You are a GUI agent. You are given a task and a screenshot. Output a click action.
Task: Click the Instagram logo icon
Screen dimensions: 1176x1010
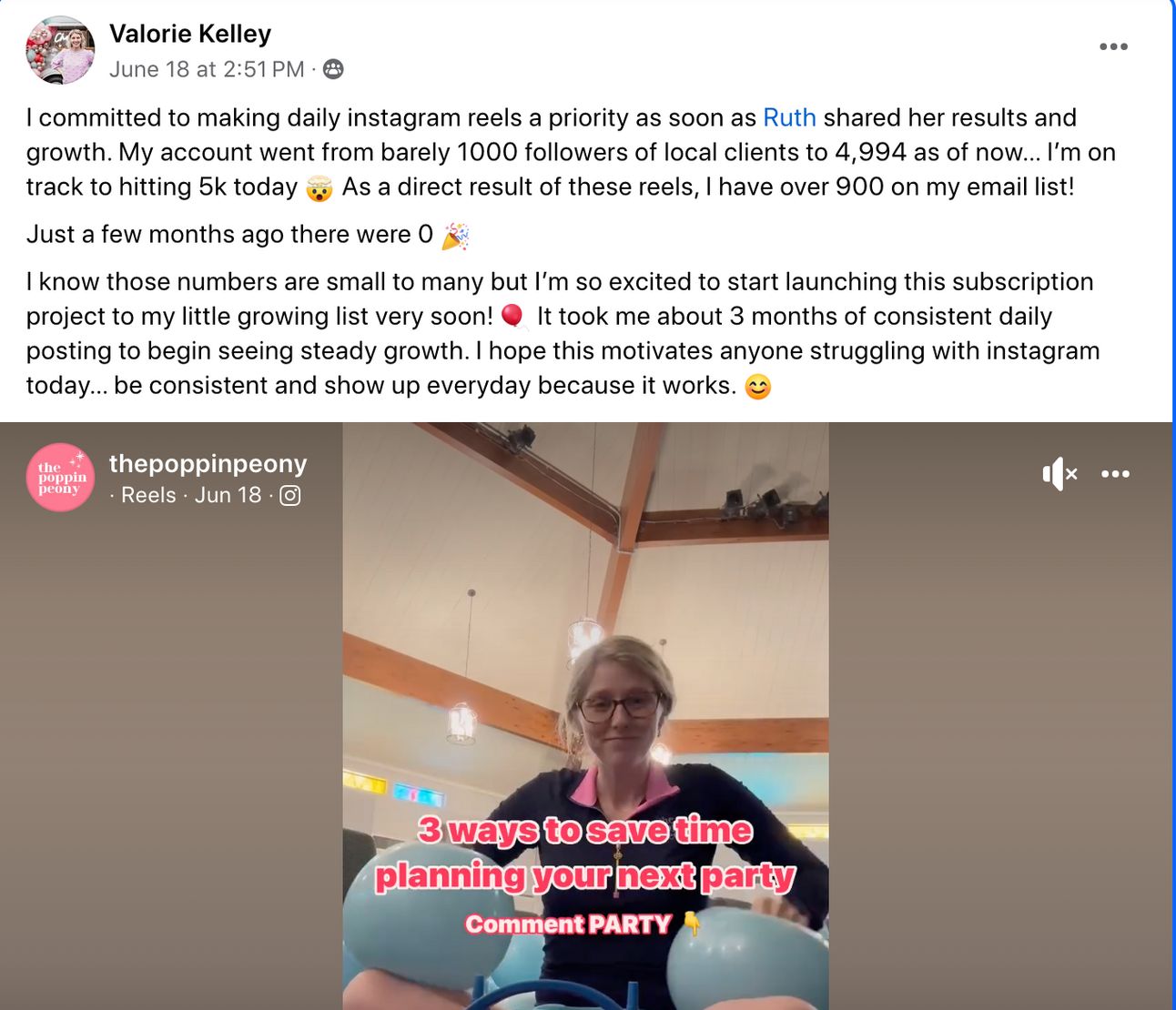(289, 495)
